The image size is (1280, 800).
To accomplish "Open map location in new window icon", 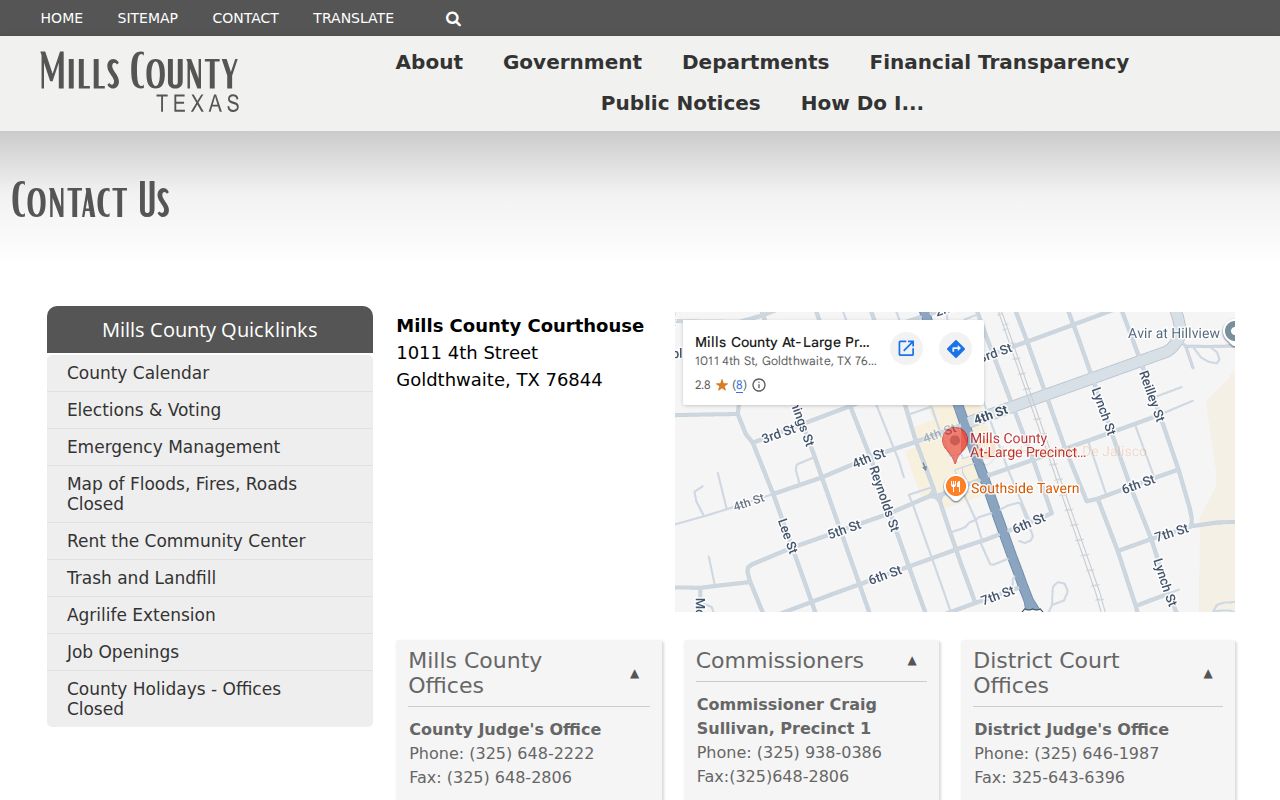I will [x=906, y=348].
